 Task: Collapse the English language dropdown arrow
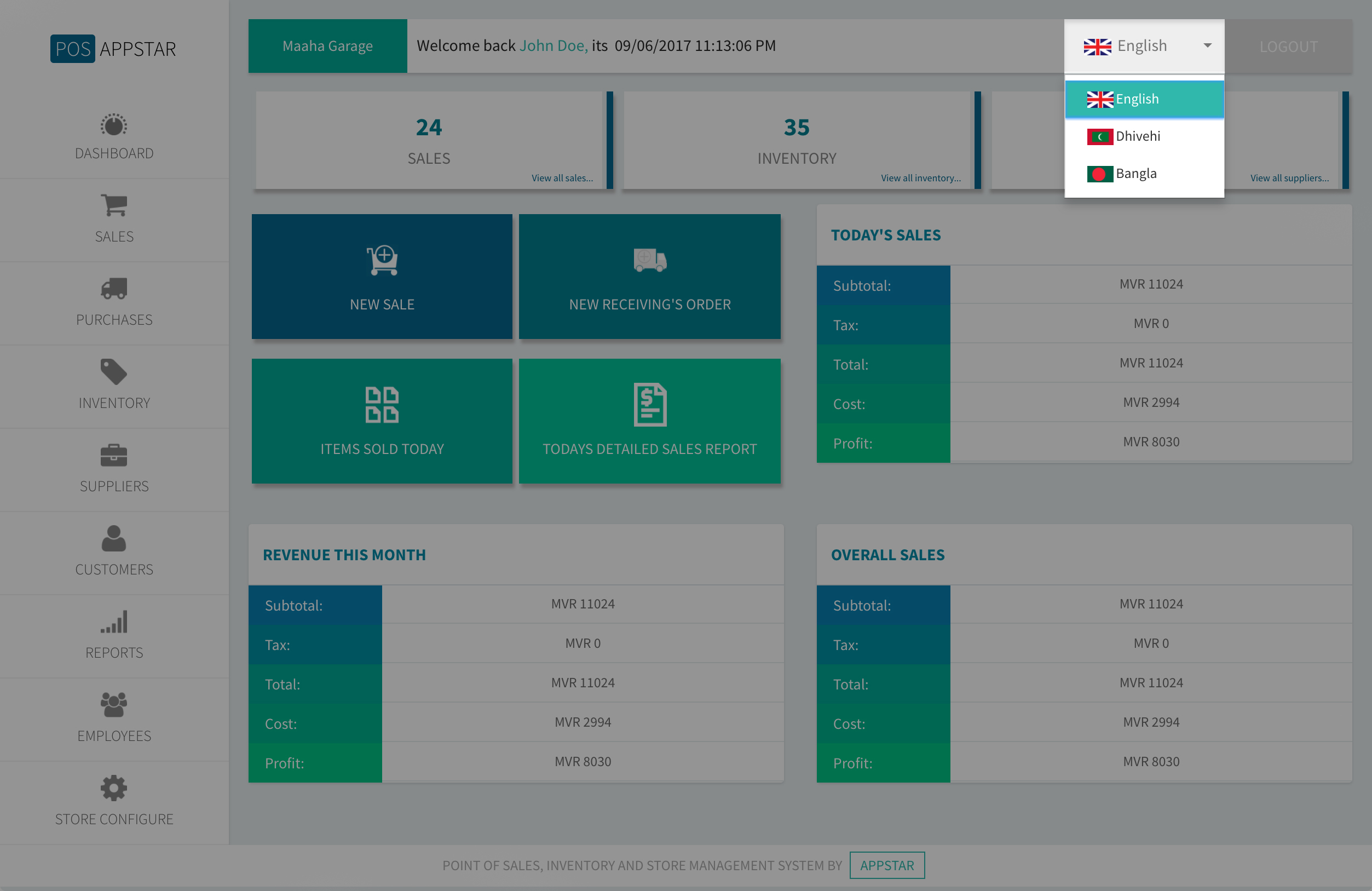pos(1207,45)
